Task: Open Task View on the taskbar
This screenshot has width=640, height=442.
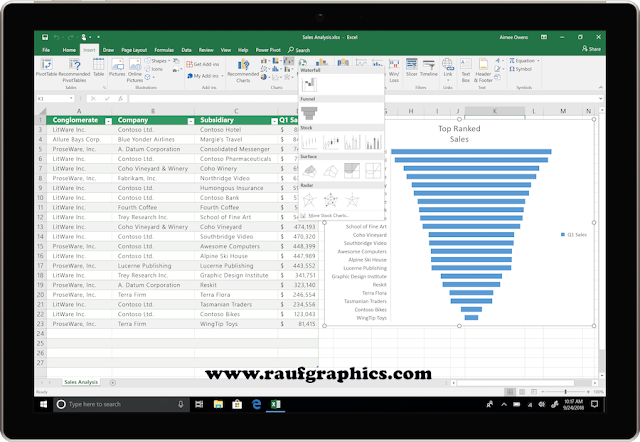Action: tap(199, 404)
